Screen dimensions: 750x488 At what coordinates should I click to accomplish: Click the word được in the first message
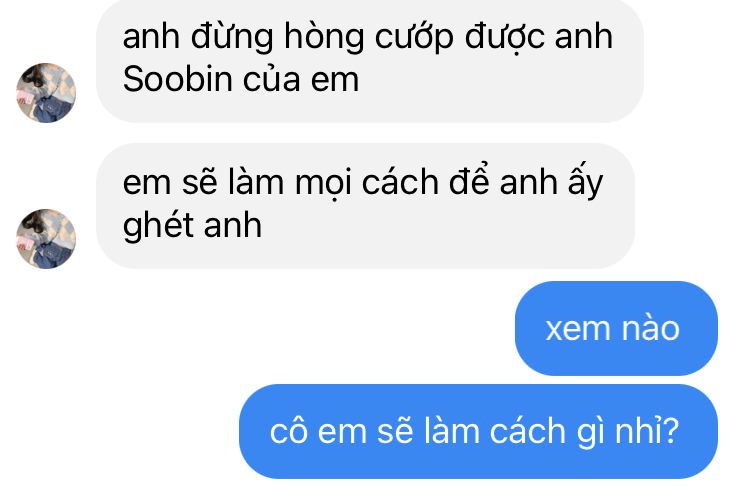pyautogui.click(x=504, y=37)
